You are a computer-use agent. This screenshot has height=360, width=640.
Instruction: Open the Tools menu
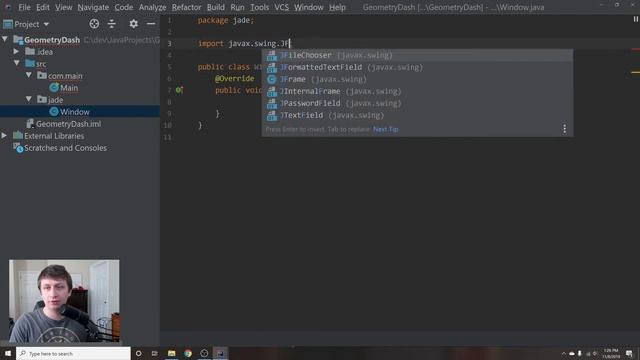[259, 7]
